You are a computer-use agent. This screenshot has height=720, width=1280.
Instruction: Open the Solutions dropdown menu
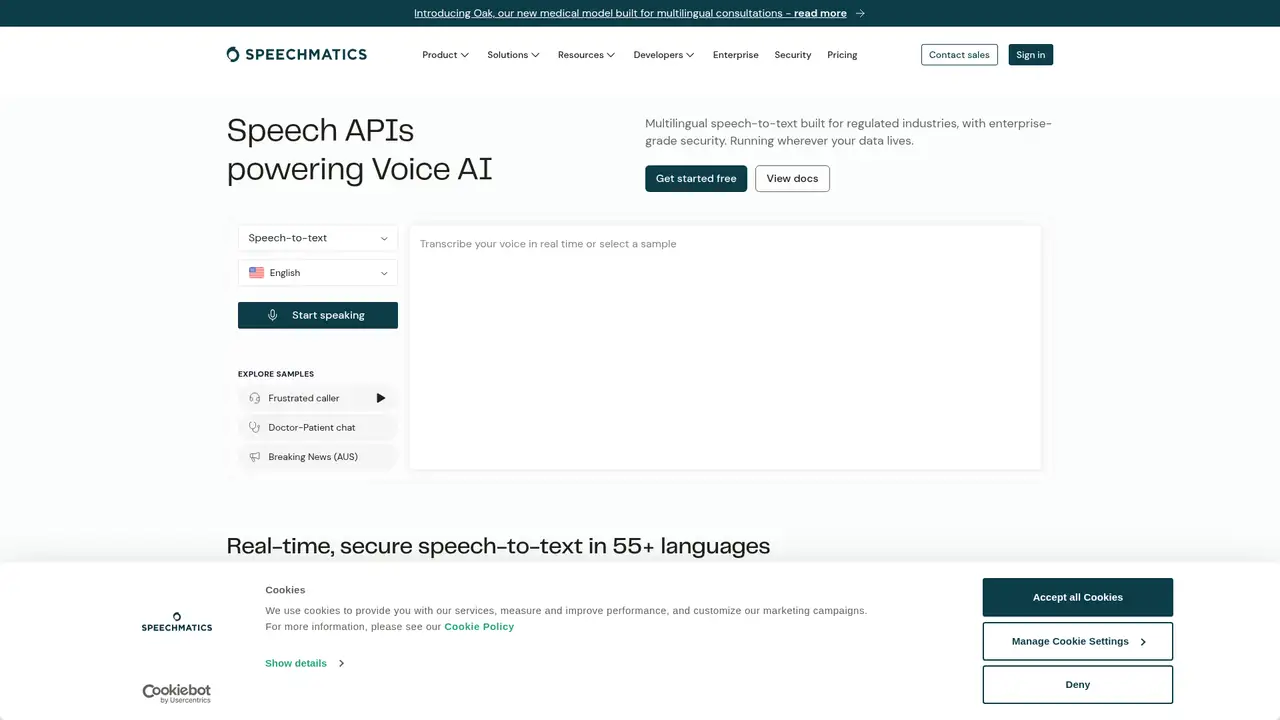pos(513,55)
